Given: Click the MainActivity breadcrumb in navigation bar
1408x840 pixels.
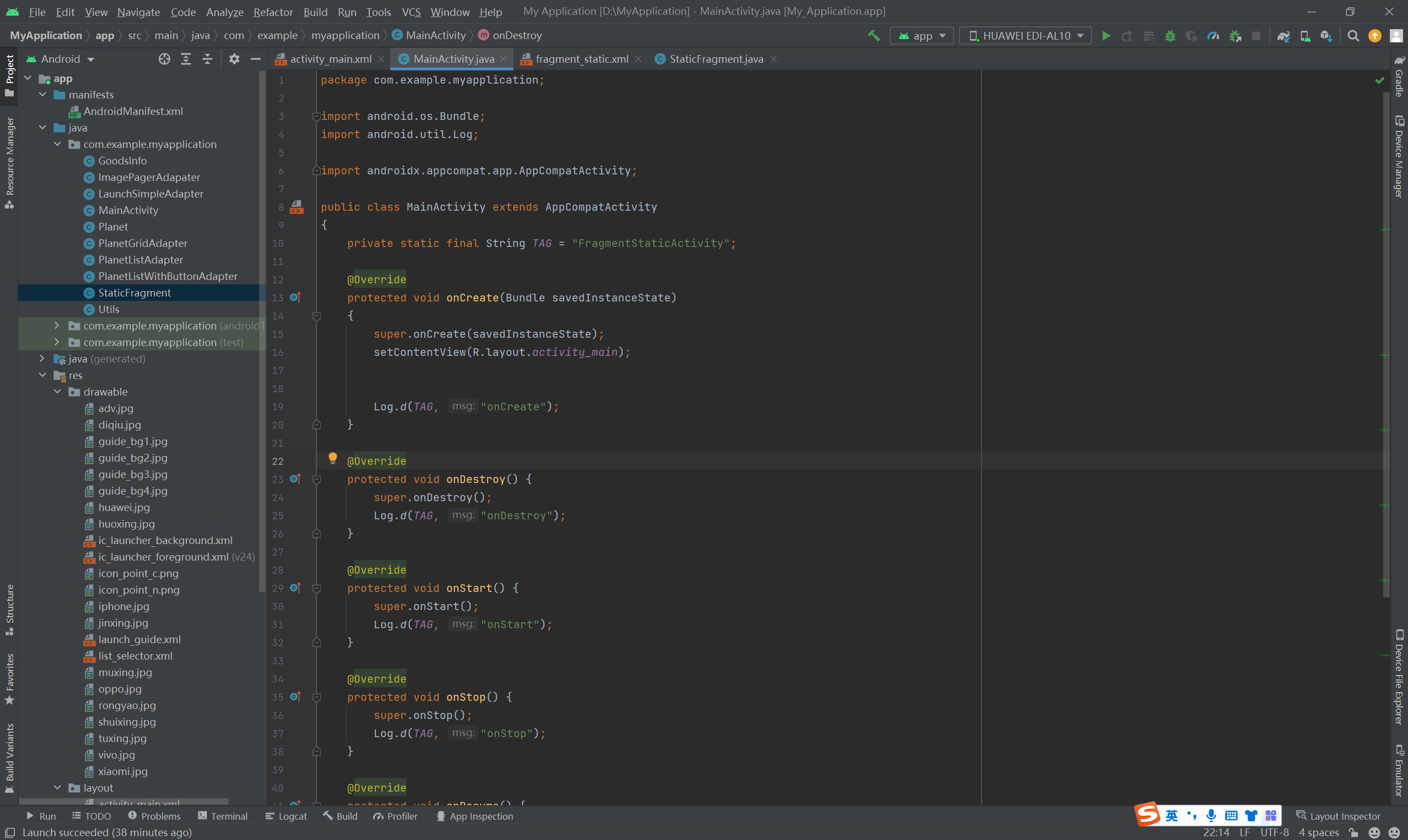Looking at the screenshot, I should pos(435,35).
